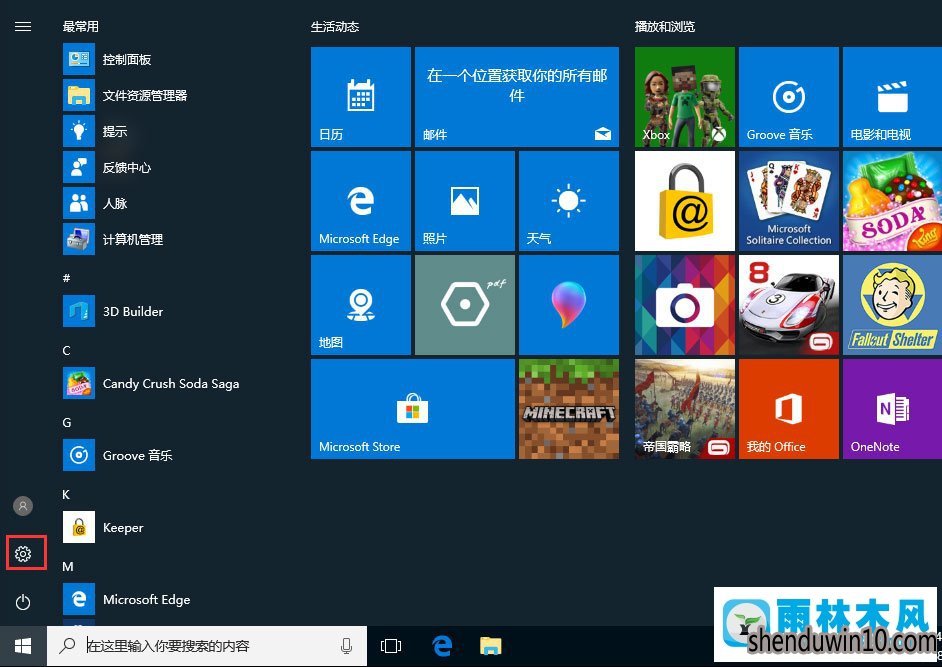The height and width of the screenshot is (667, 942).
Task: Click the taskbar search input box
Action: pyautogui.click(x=207, y=646)
